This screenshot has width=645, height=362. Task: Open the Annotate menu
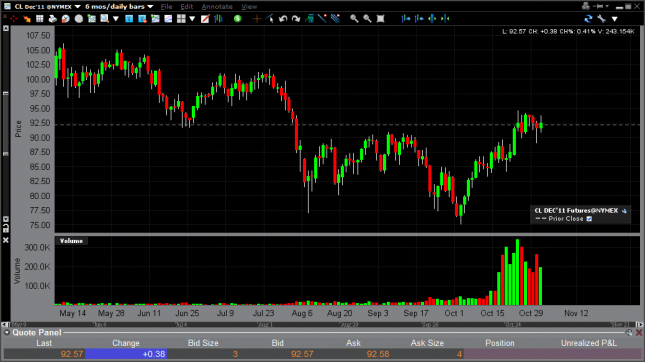point(217,7)
